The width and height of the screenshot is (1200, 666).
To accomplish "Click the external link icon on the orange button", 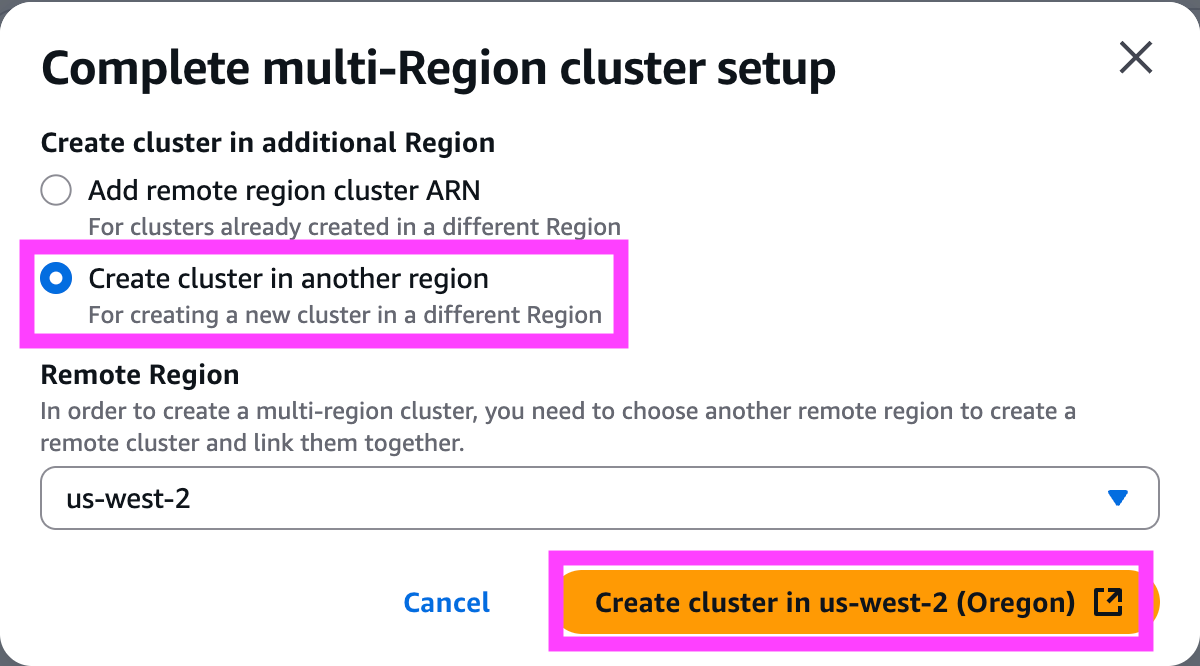I will (x=1108, y=602).
